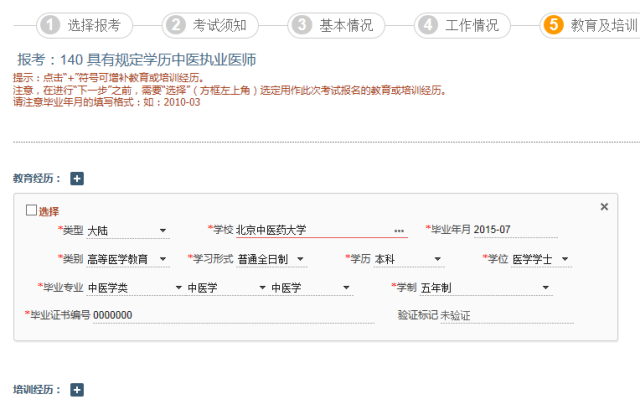Click the 毕业证书编号 field showing 0000000
This screenshot has height=415, width=640.
pos(233,315)
